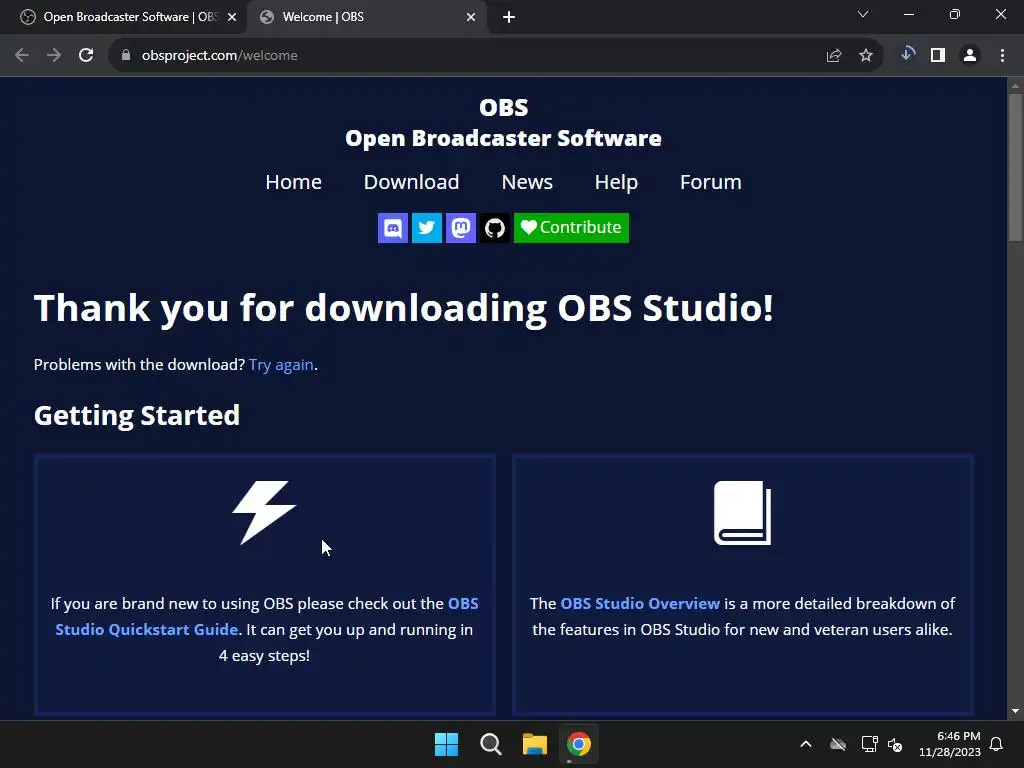This screenshot has width=1024, height=768.
Task: Open the OBS GitHub icon
Action: [x=494, y=228]
